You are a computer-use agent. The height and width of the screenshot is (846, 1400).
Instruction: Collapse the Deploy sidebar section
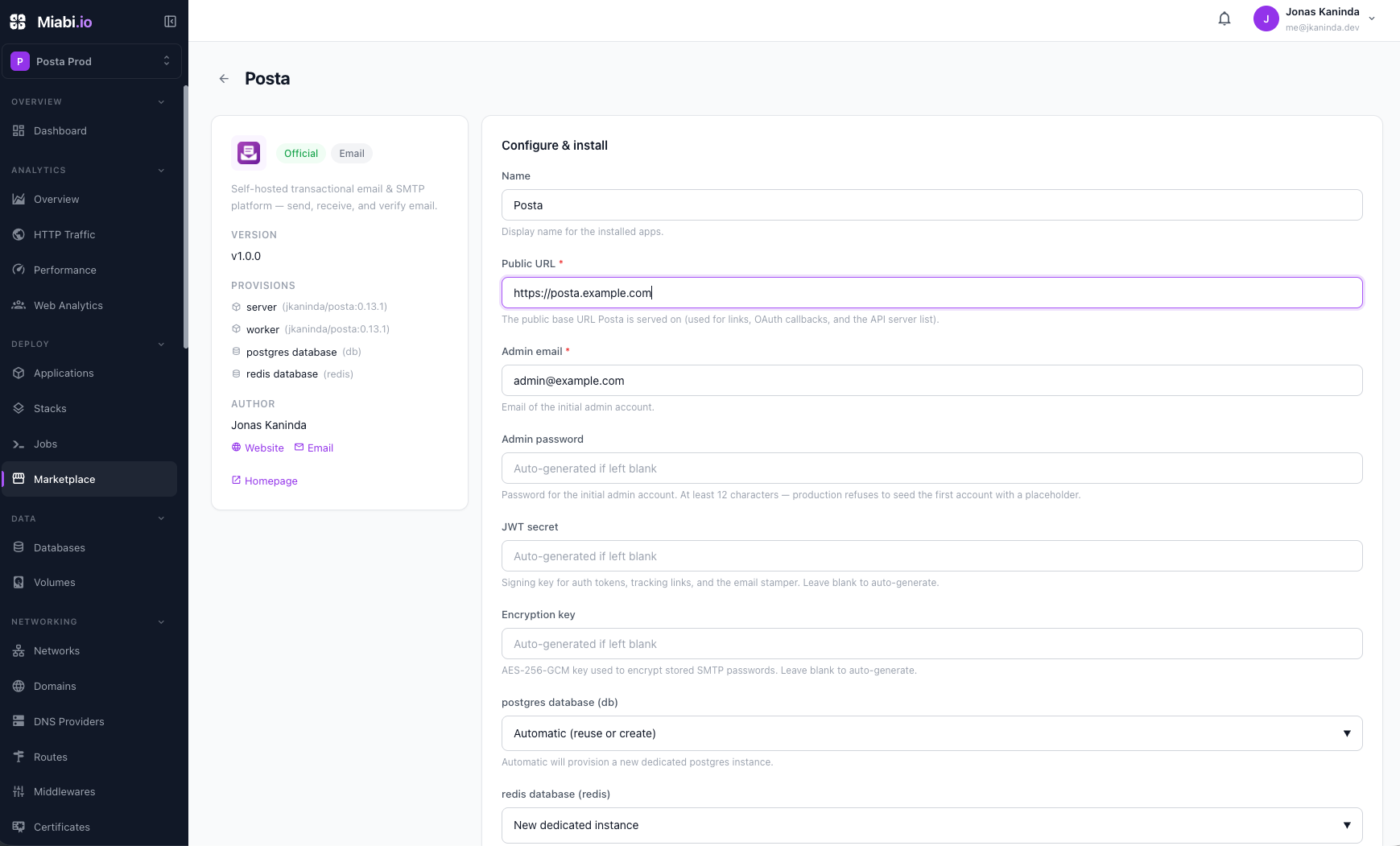161,345
